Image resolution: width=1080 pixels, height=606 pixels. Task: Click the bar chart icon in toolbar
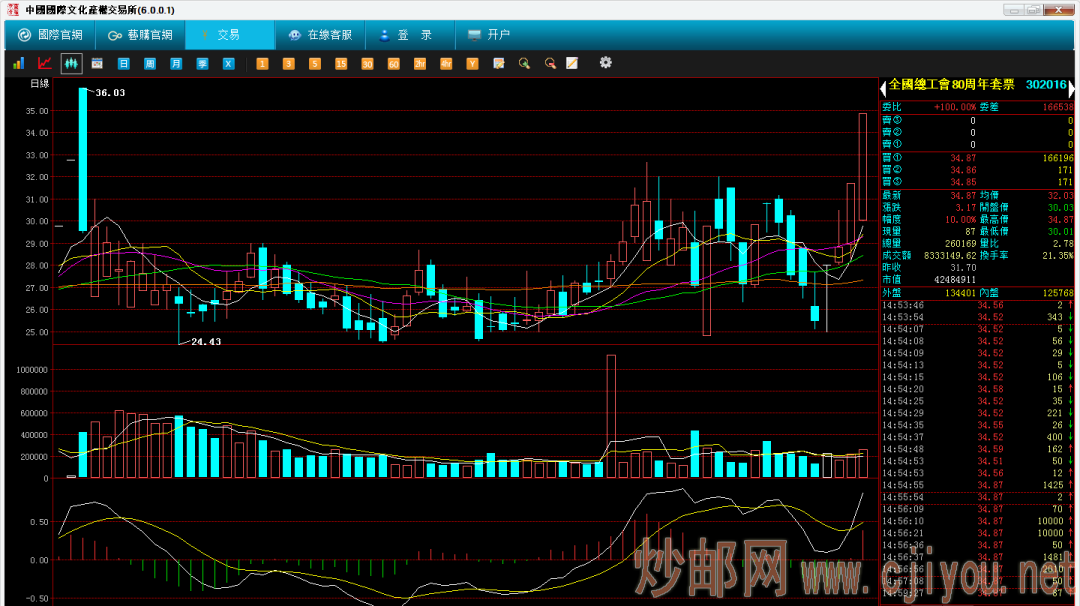pos(18,63)
